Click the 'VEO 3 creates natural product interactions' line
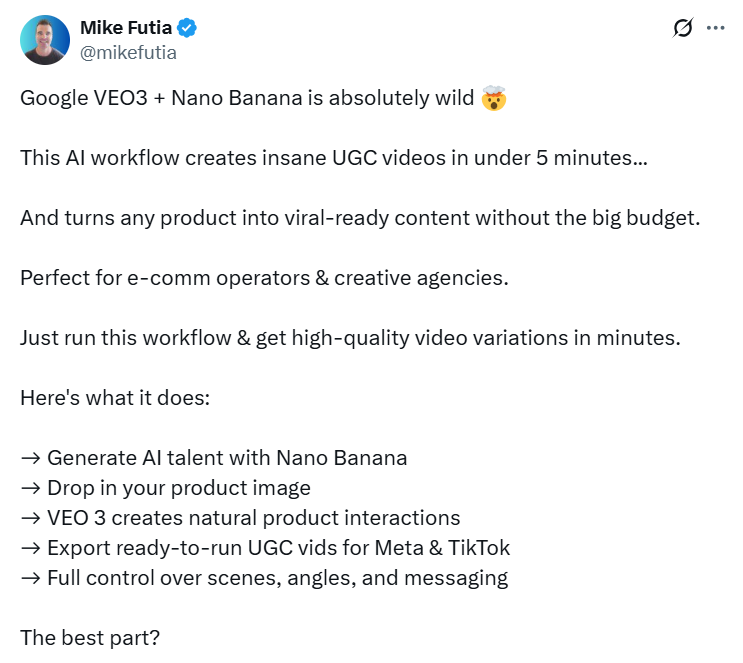743x663 pixels. pos(253,518)
